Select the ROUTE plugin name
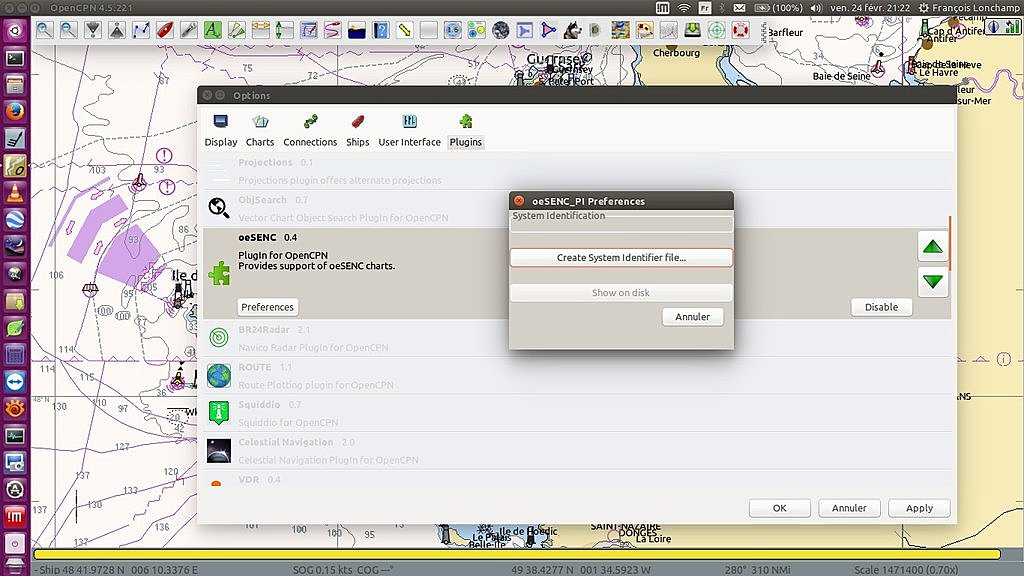The height and width of the screenshot is (576, 1024). (x=255, y=367)
